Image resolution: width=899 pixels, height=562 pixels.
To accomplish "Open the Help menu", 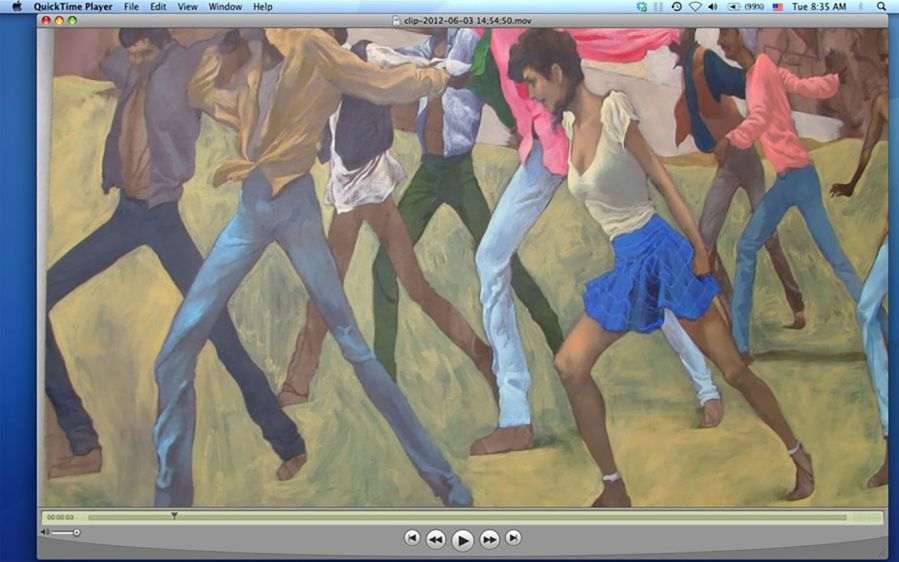I will (262, 7).
